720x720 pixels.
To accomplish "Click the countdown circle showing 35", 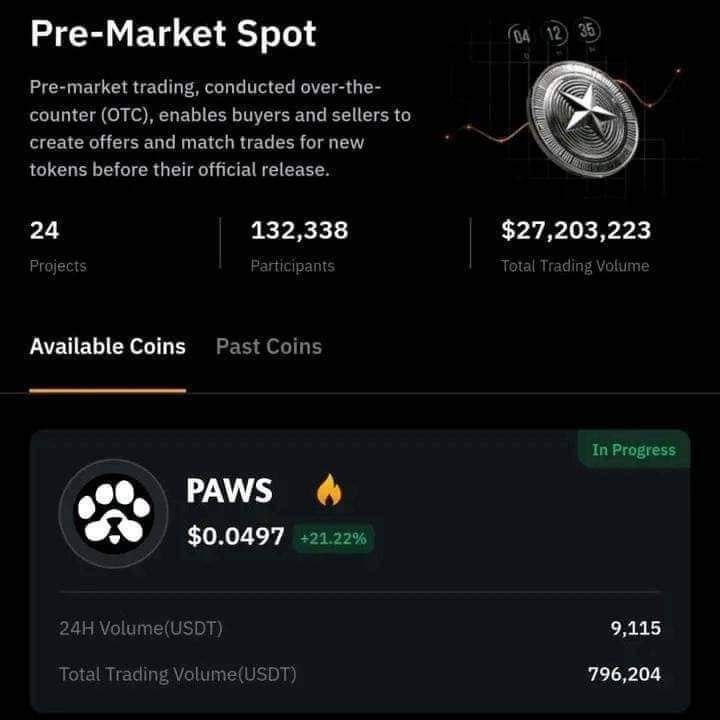I will (587, 31).
